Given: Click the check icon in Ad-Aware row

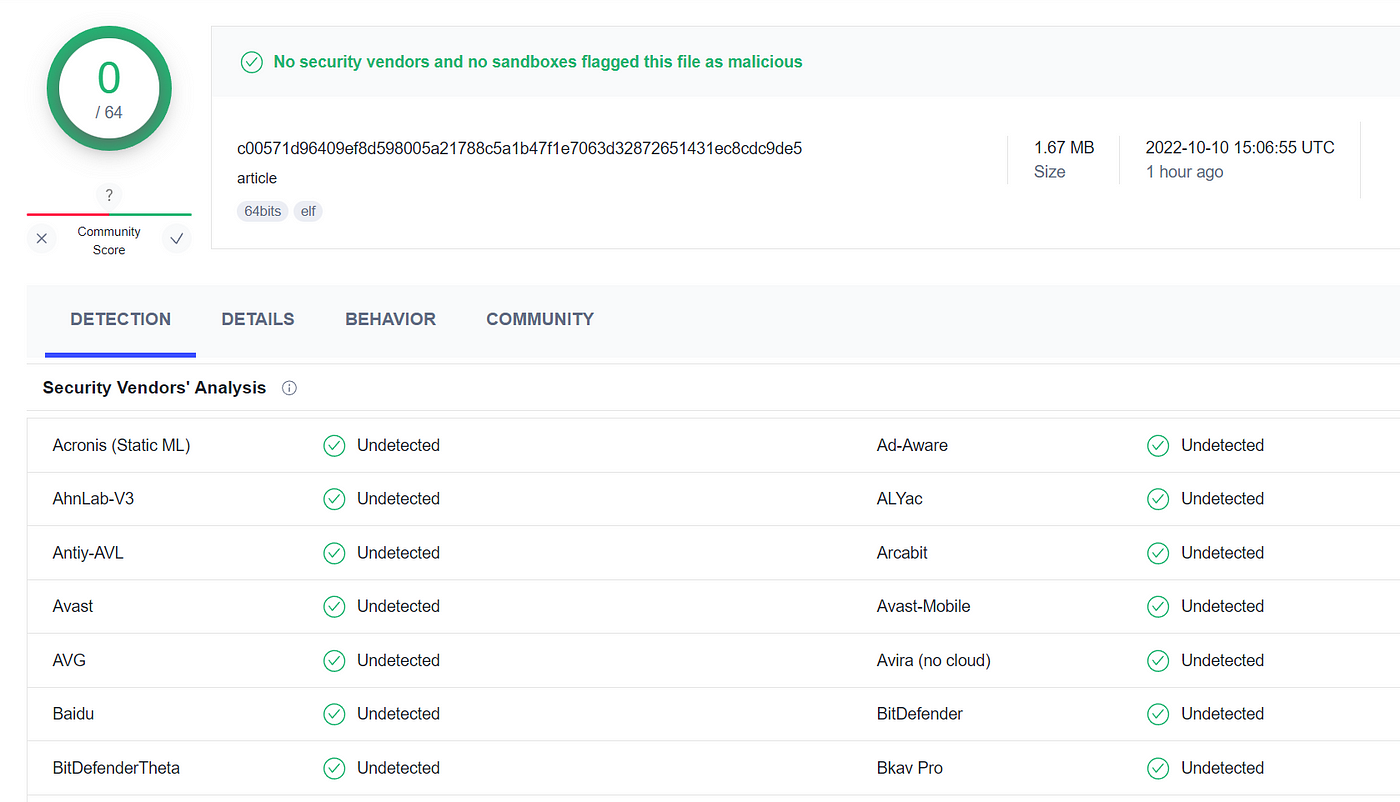Looking at the screenshot, I should (x=1158, y=446).
